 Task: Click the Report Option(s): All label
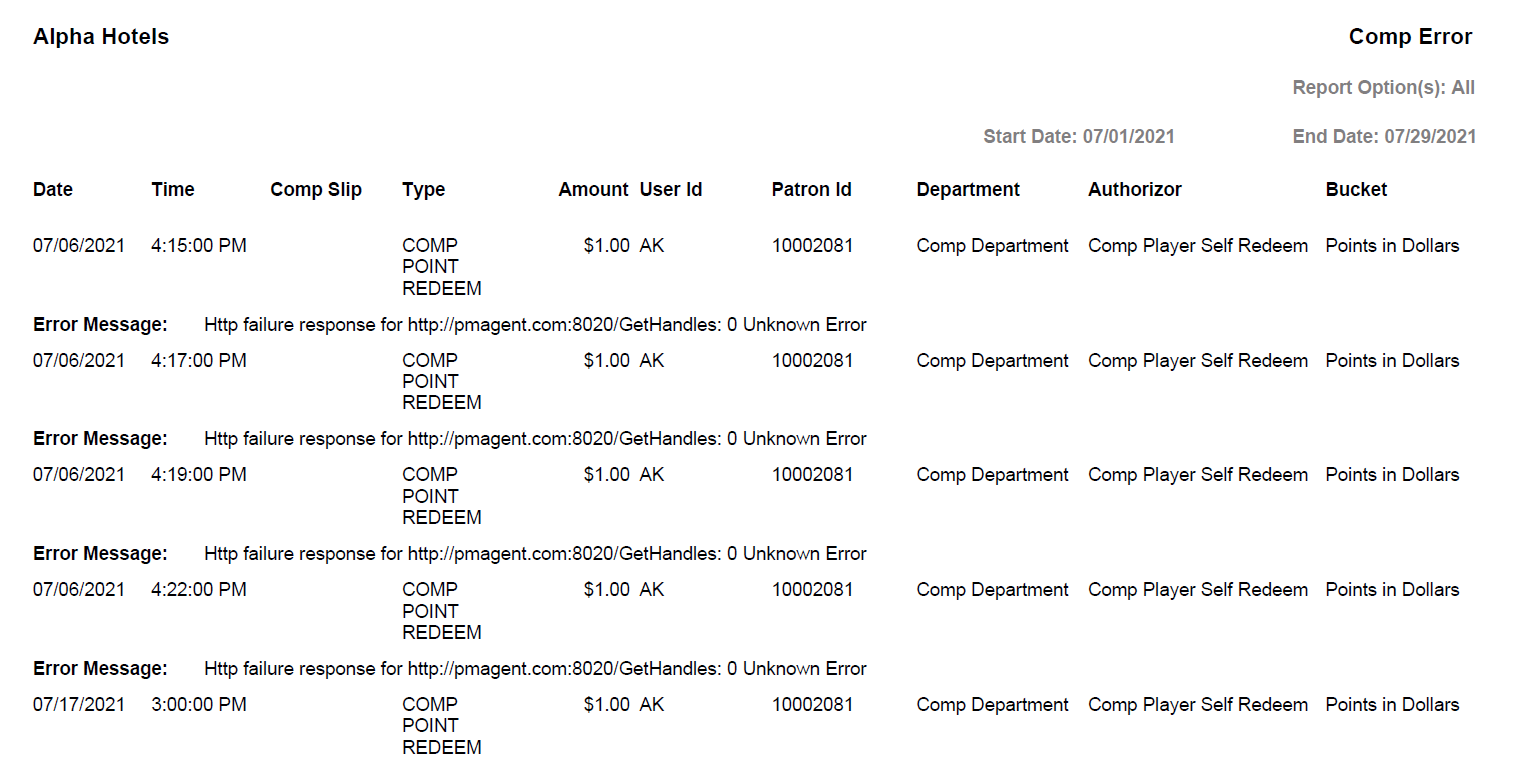click(1383, 88)
